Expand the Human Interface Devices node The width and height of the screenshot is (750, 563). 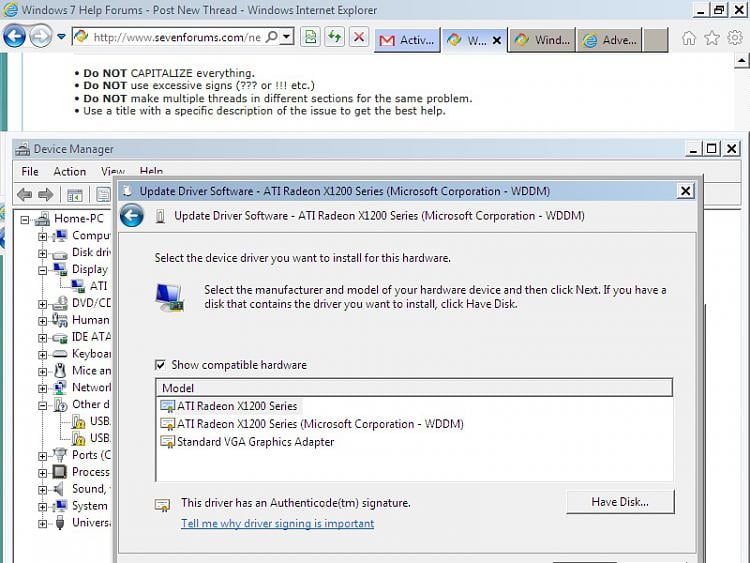click(43, 321)
